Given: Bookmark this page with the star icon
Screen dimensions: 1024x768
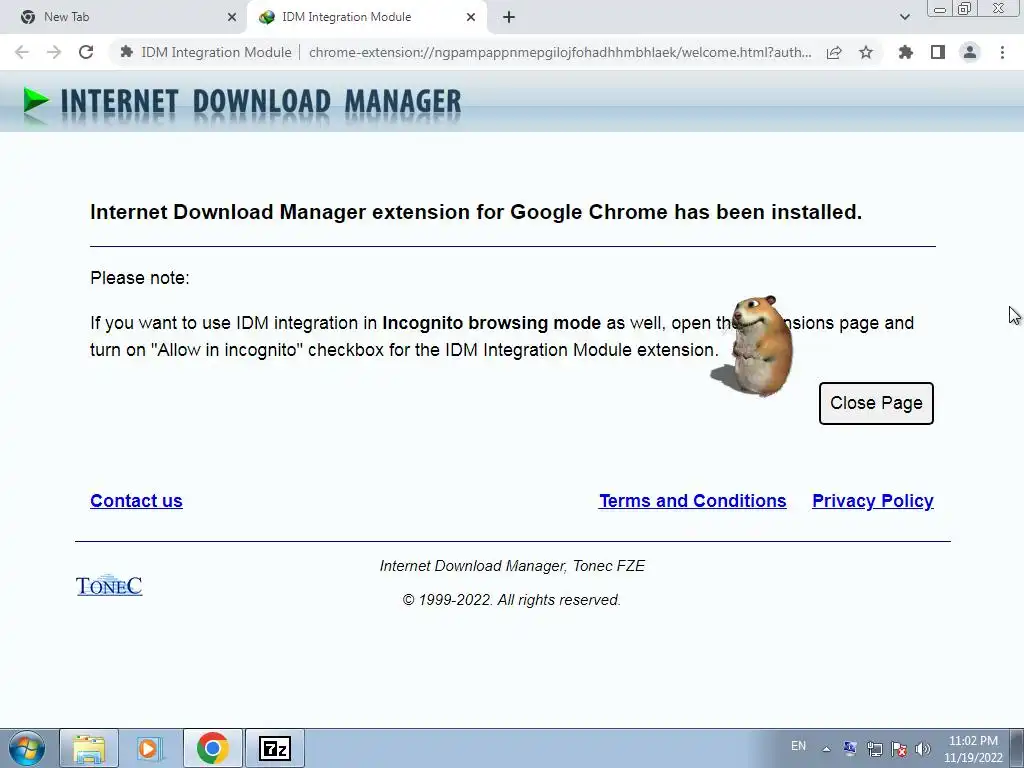Looking at the screenshot, I should click(866, 52).
